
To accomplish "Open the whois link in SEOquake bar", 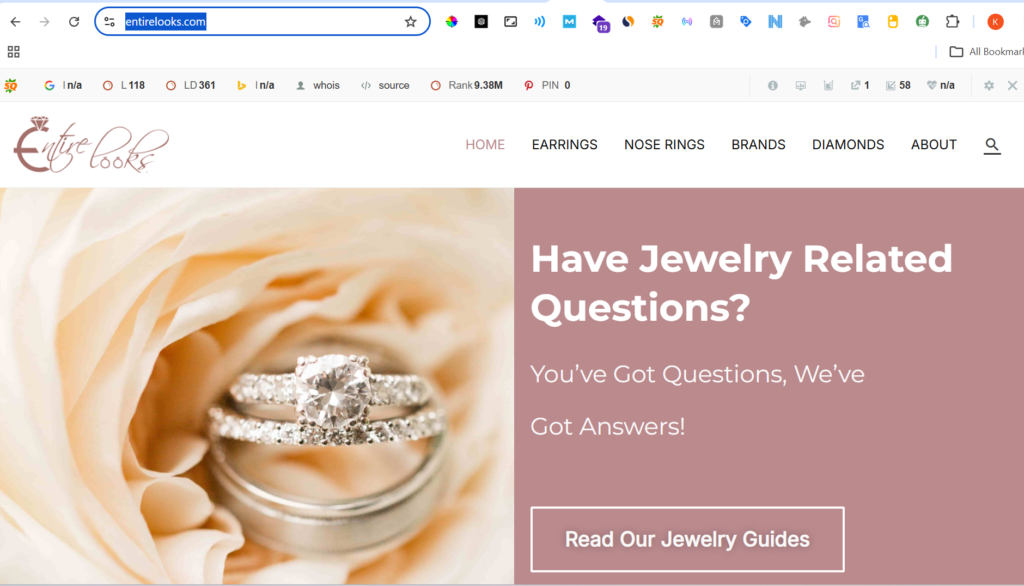I will [x=318, y=86].
